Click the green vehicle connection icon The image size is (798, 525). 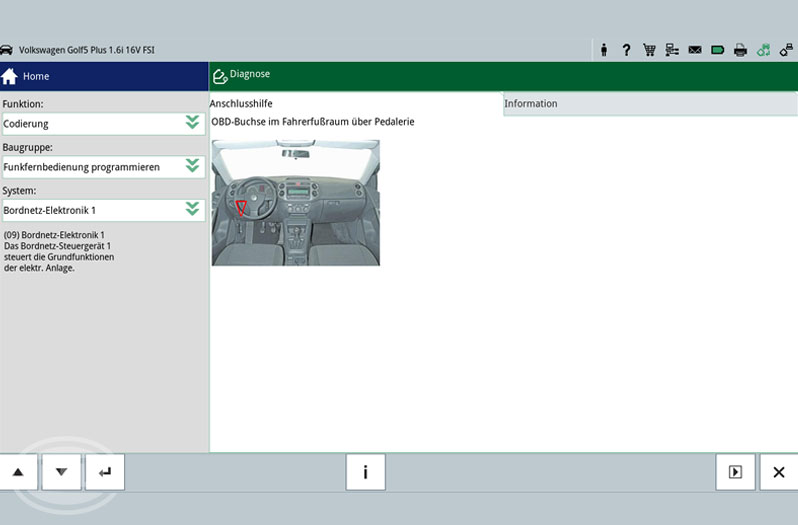click(764, 50)
